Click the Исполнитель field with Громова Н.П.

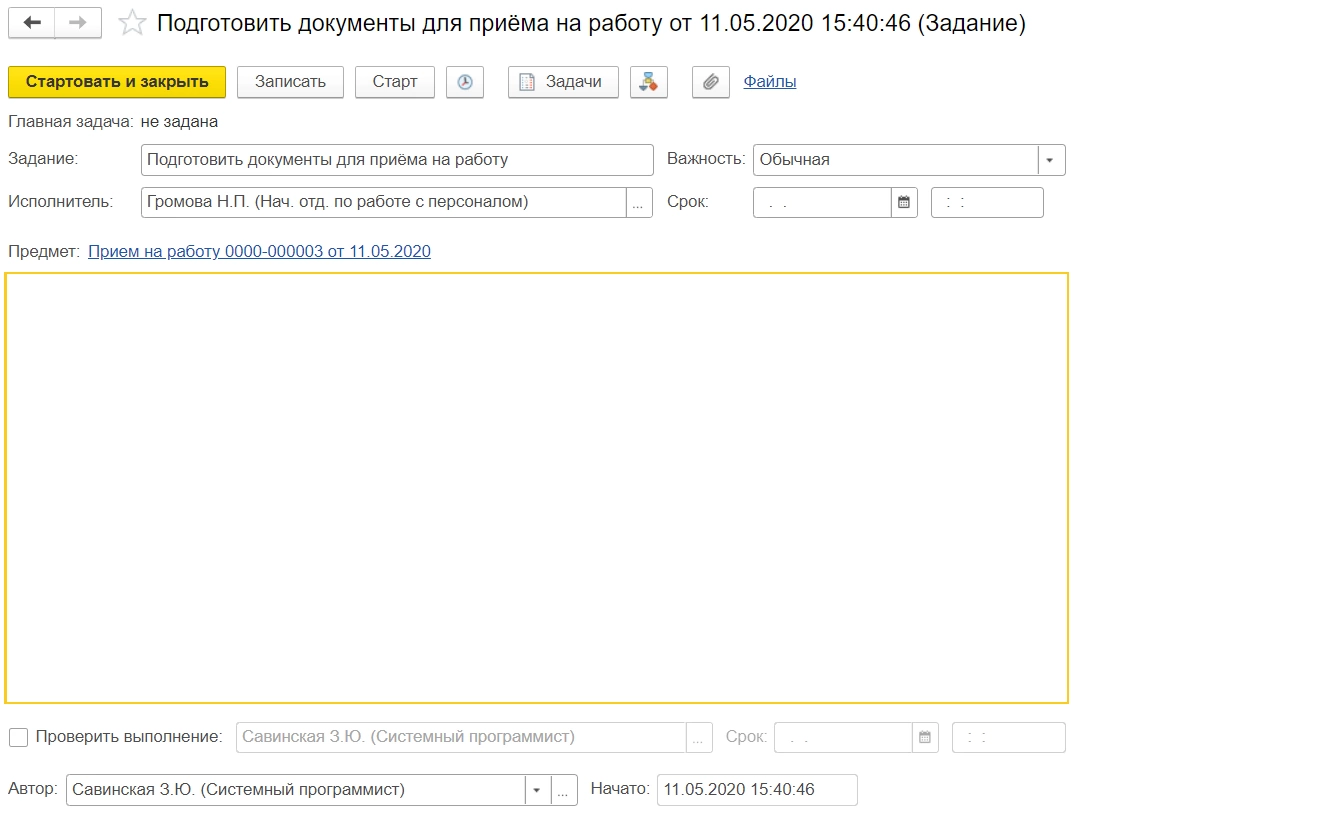(384, 202)
